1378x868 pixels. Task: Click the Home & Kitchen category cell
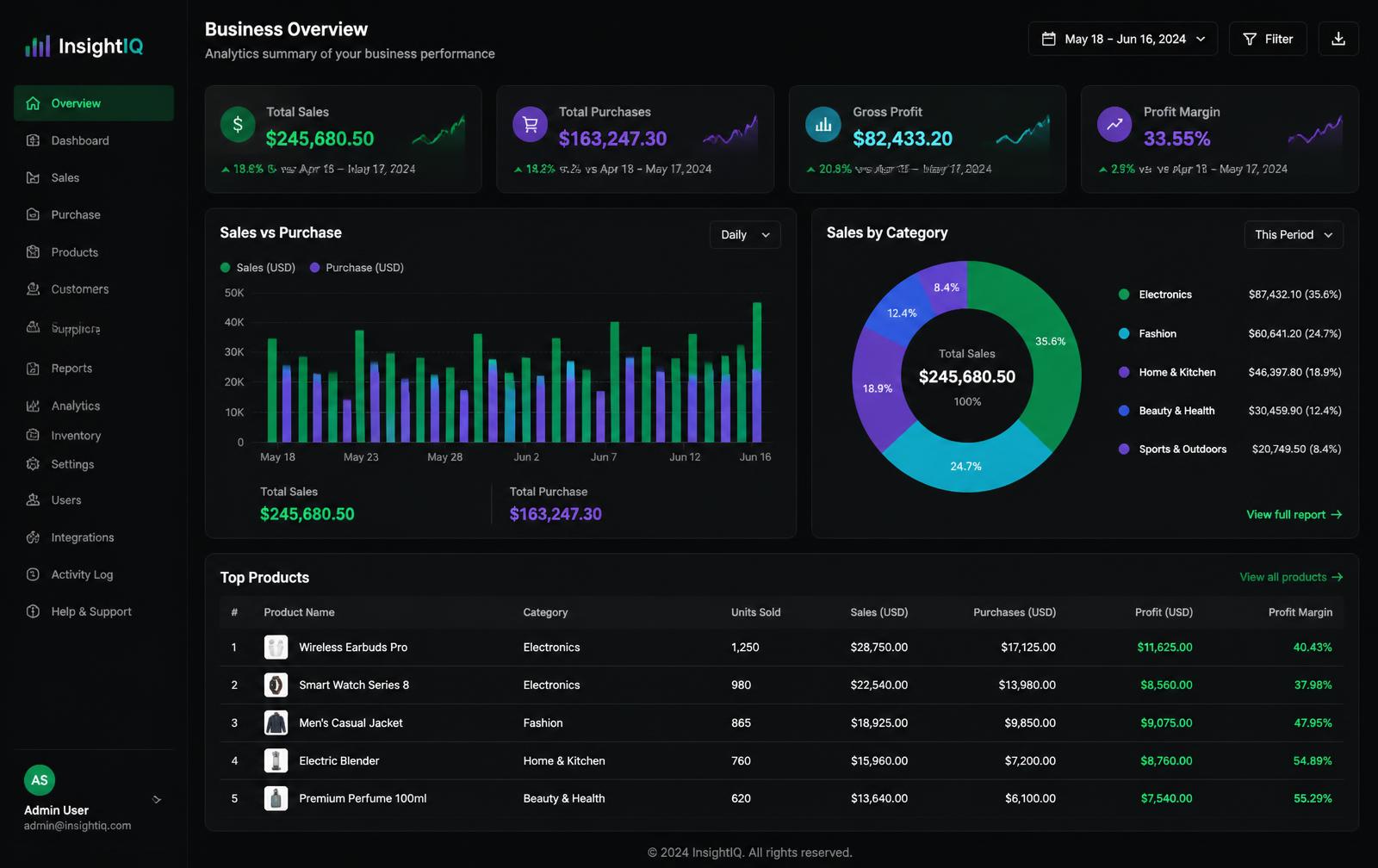(564, 760)
